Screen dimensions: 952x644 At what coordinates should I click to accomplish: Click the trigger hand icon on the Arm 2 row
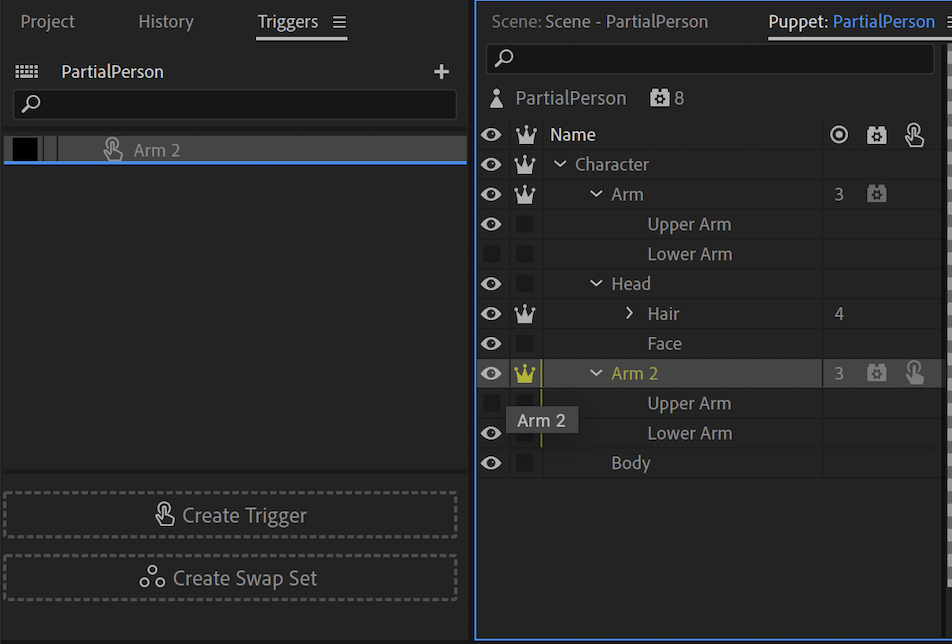[915, 372]
